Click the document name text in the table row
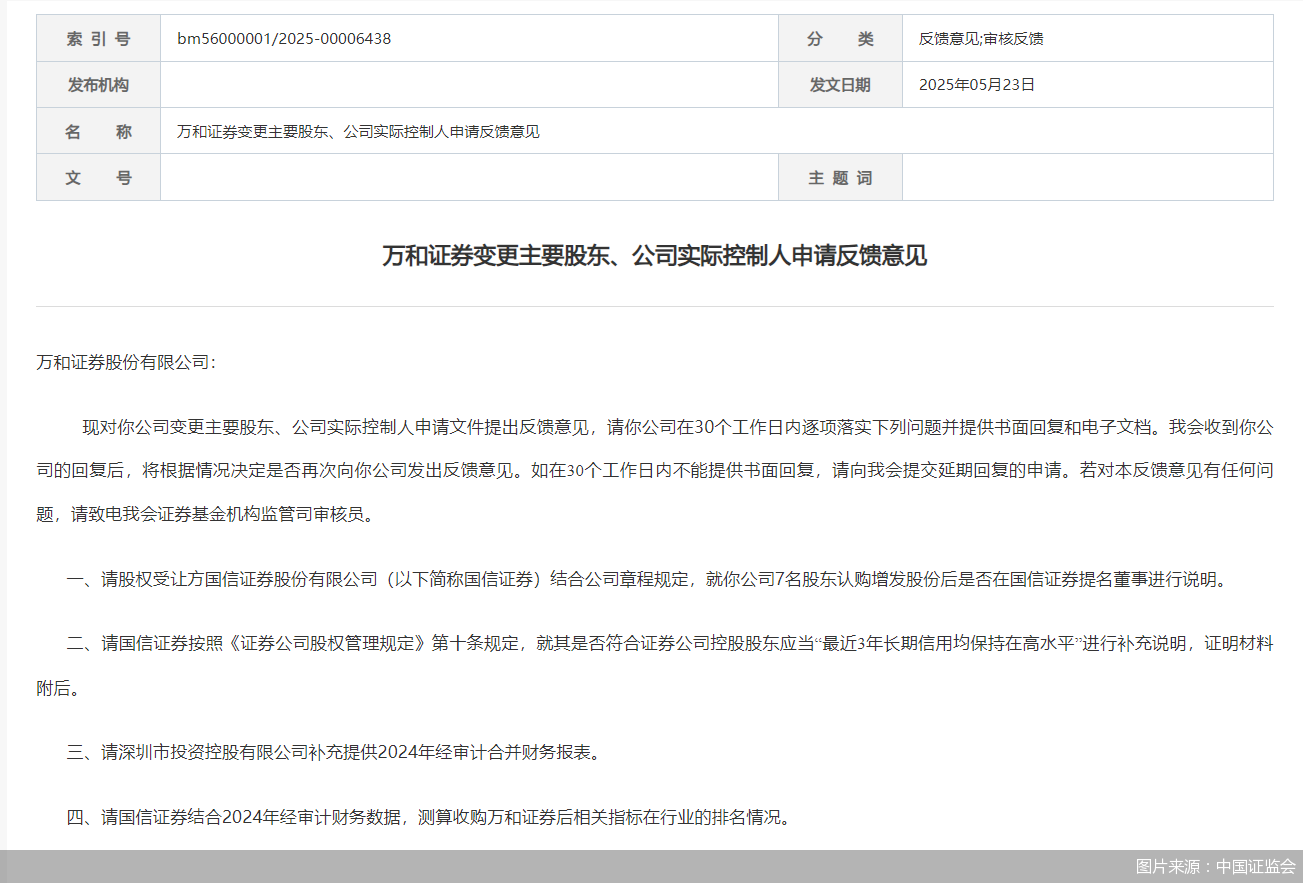The height and width of the screenshot is (883, 1303). click(x=358, y=131)
